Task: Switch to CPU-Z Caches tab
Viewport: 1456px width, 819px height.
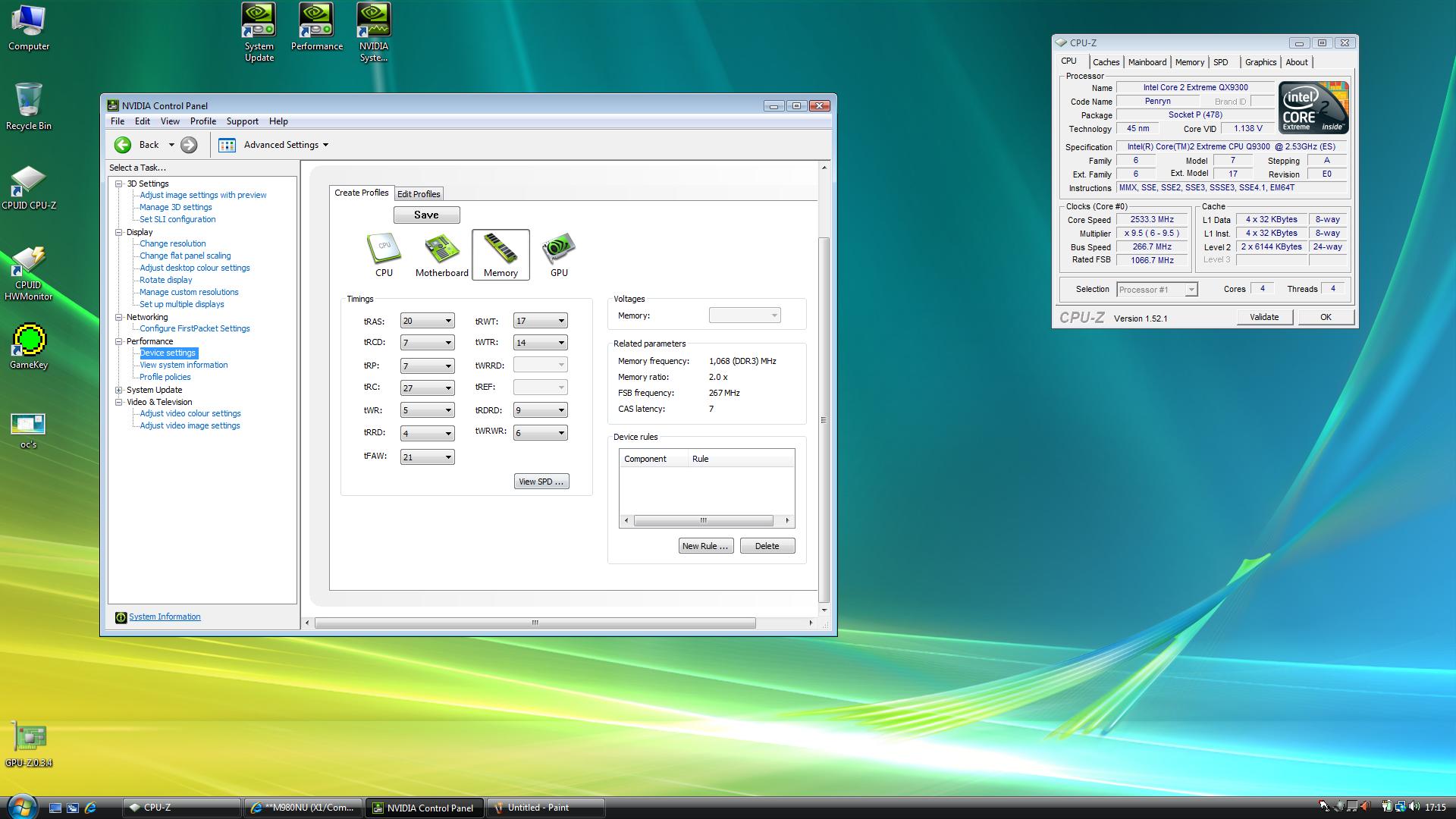Action: click(1106, 62)
